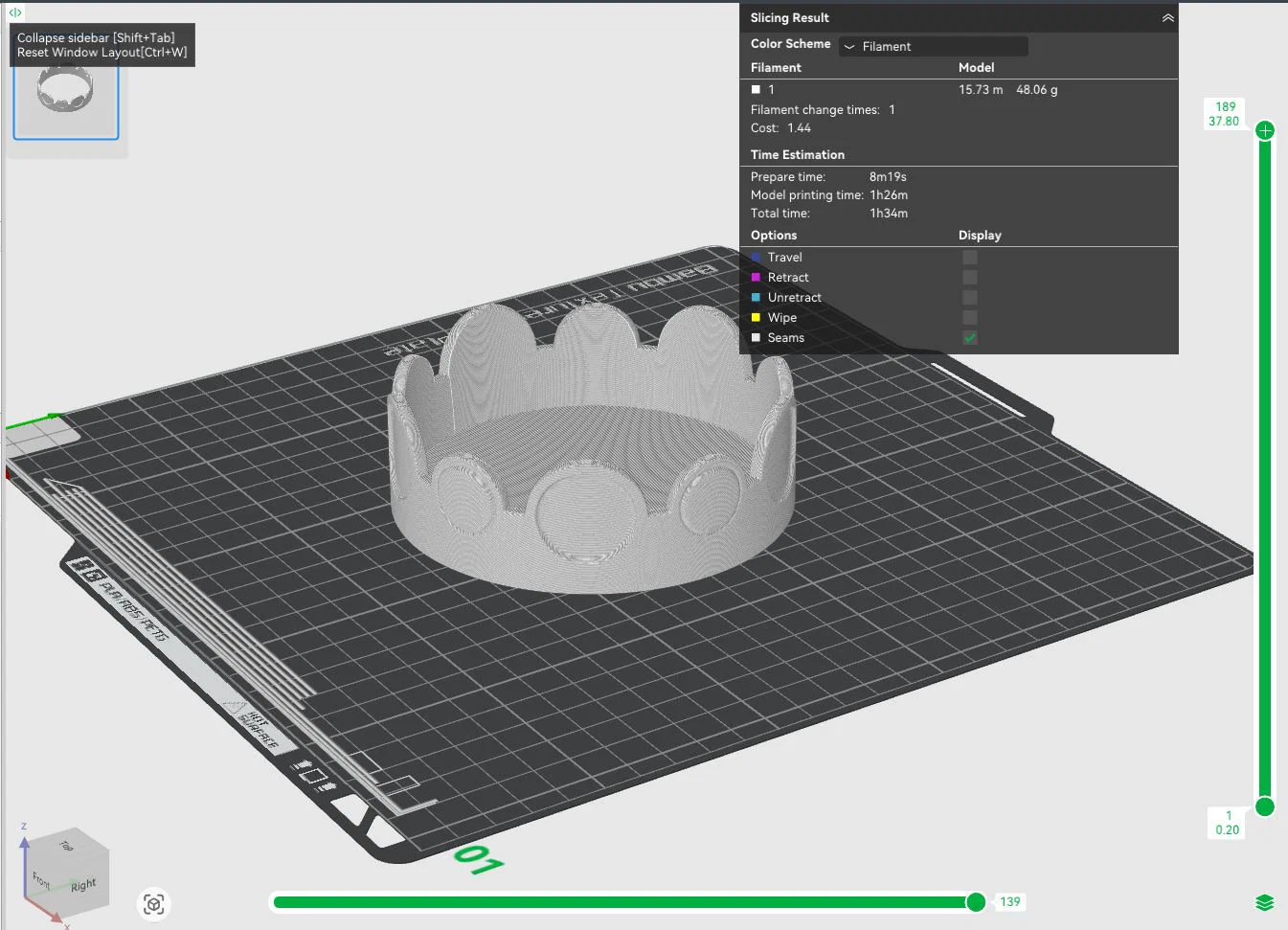Click the Right face of view cube
Viewport: 1288px width, 930px height.
(84, 884)
